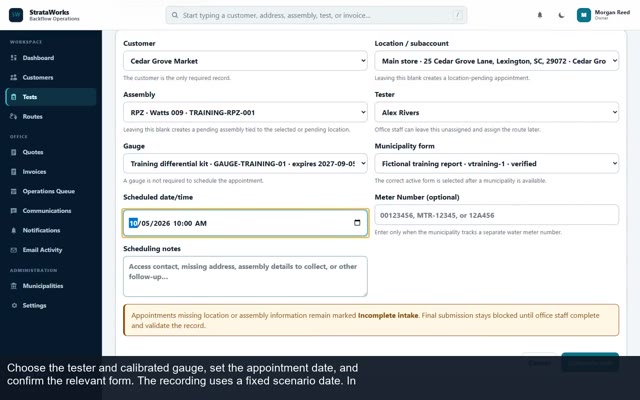Click the Email Activity envelope icon
The image size is (640, 400).
coord(13,250)
